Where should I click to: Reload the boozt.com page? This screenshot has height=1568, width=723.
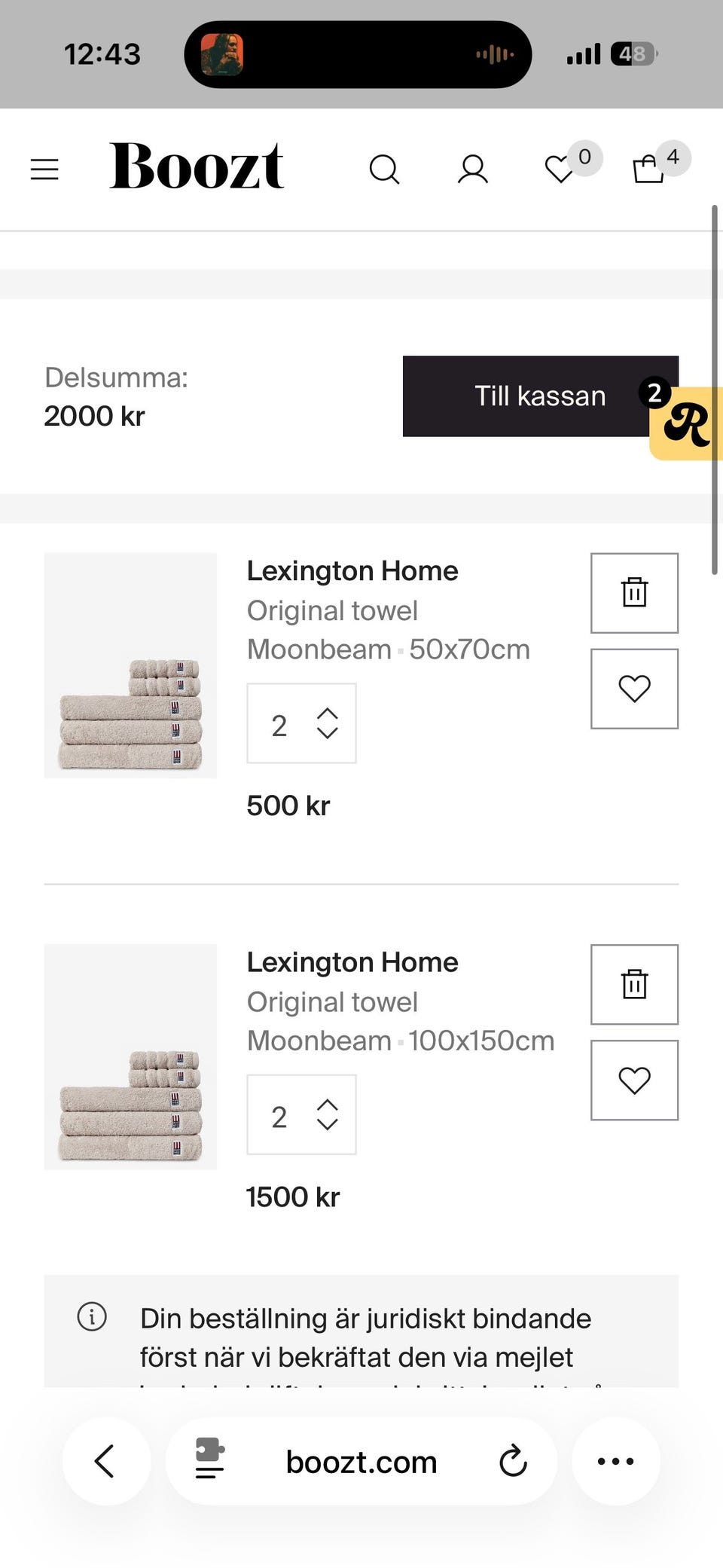click(513, 1461)
